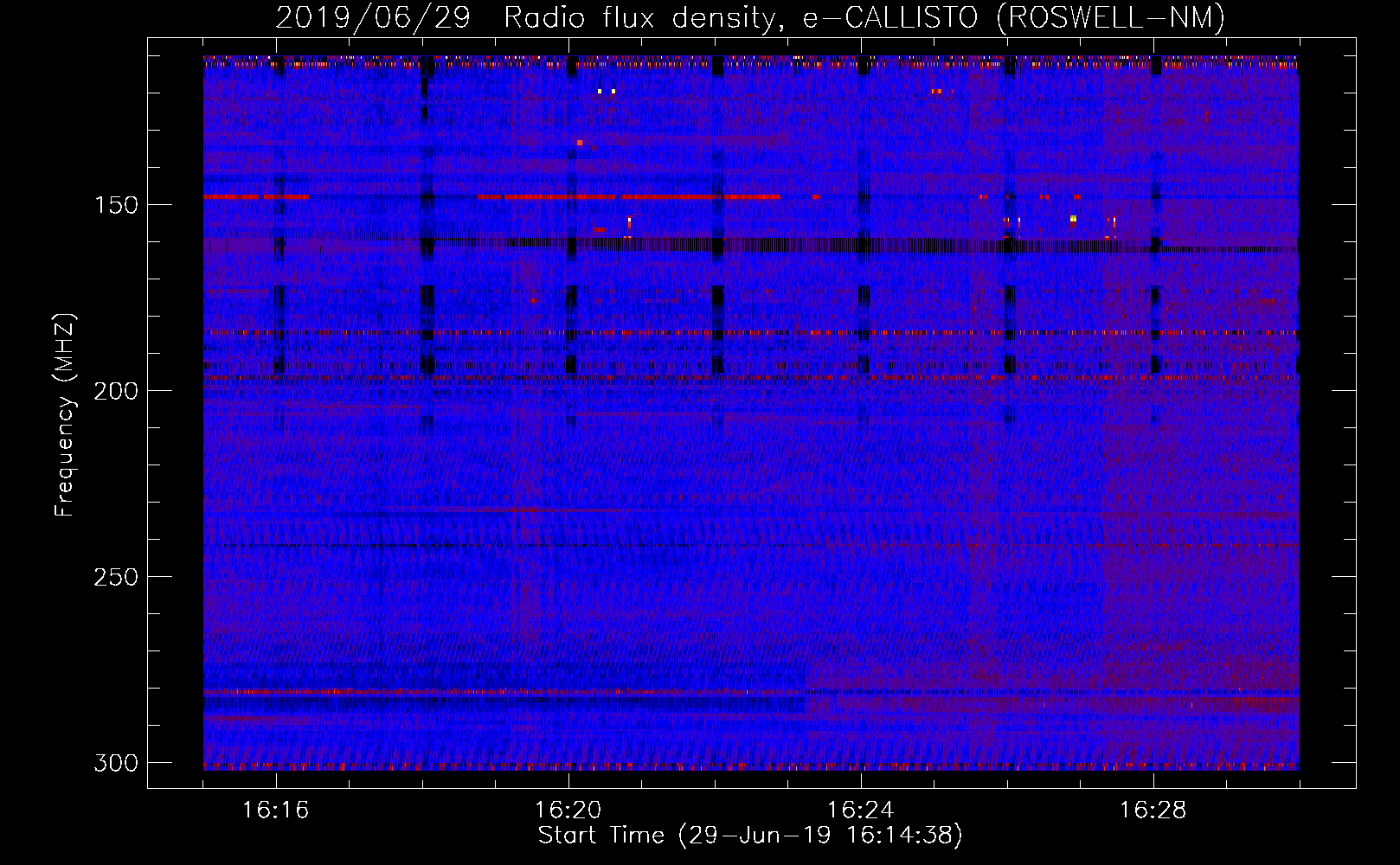
Task: Click the 300 frequency tick label
Action: [x=116, y=763]
